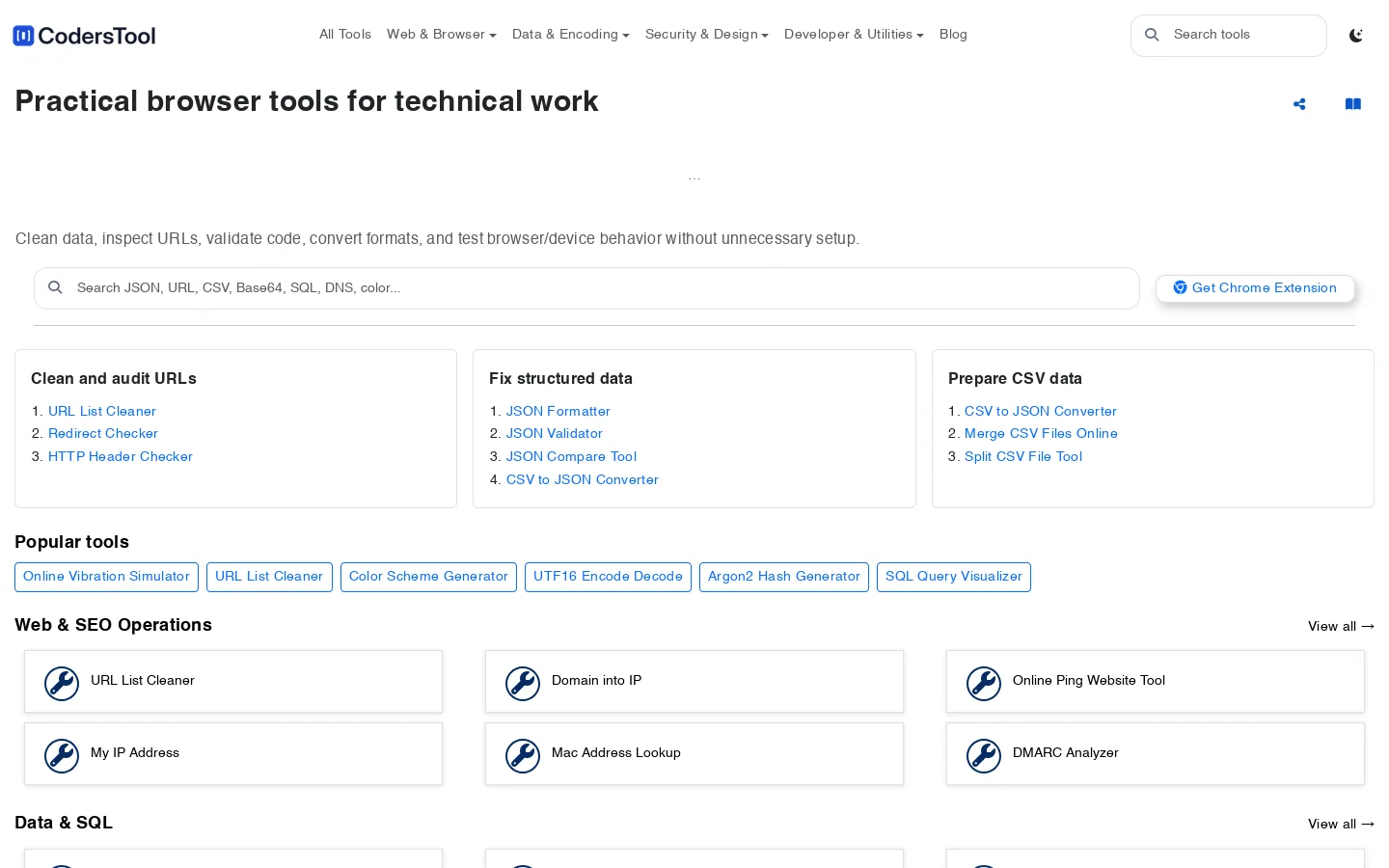This screenshot has width=1389, height=868.
Task: Click the magnifier icon in header search
Action: (x=1152, y=35)
